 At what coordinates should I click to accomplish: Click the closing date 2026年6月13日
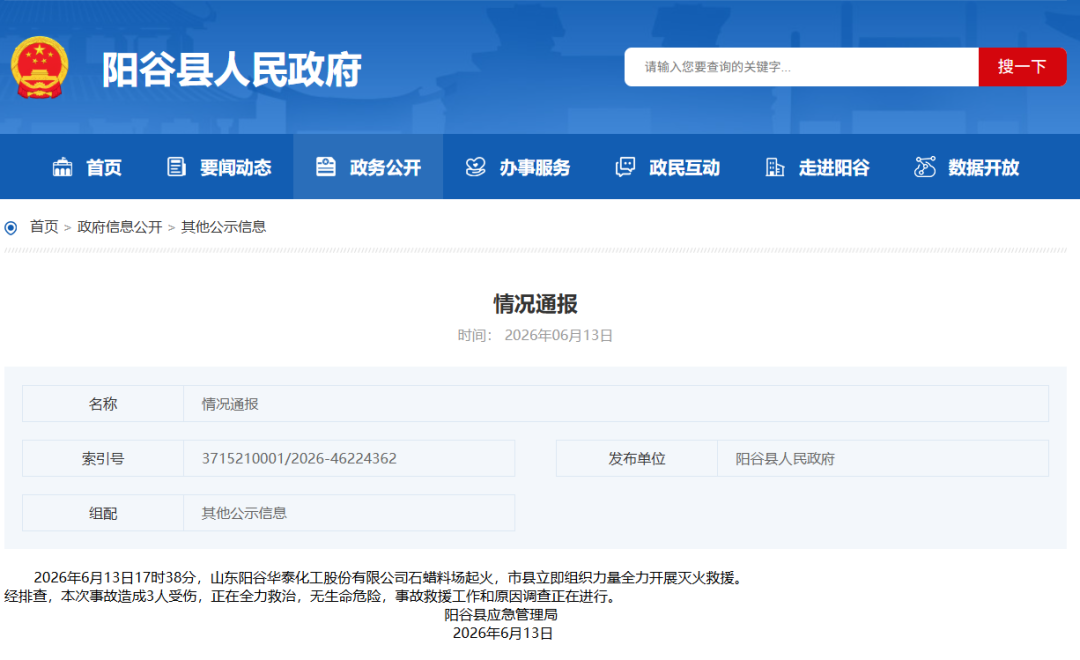coord(503,633)
